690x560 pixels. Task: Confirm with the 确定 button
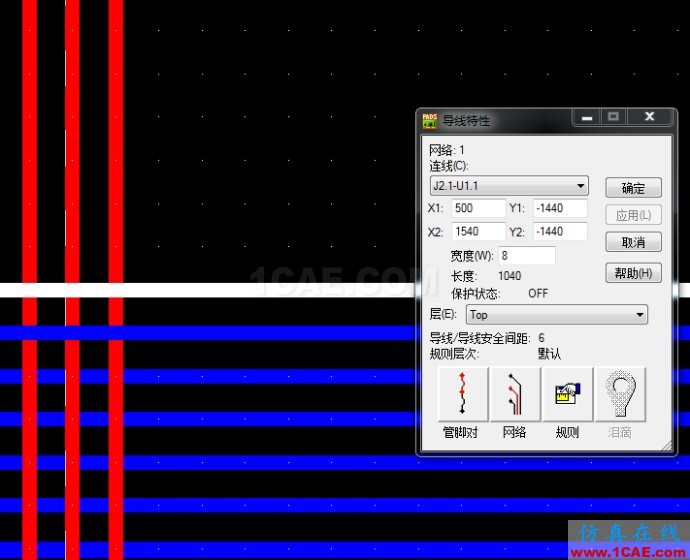pos(633,188)
